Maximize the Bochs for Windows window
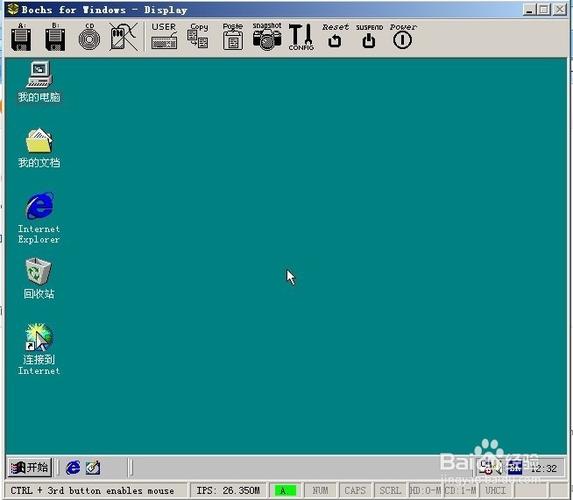The image size is (573, 500). 544,9
